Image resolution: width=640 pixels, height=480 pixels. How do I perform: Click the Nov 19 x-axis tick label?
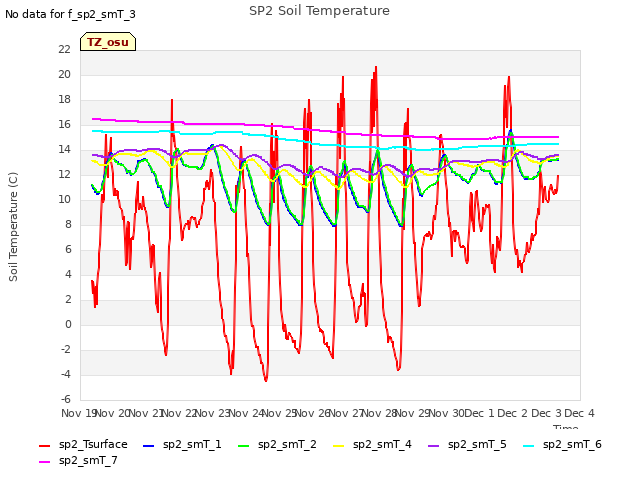tap(78, 413)
